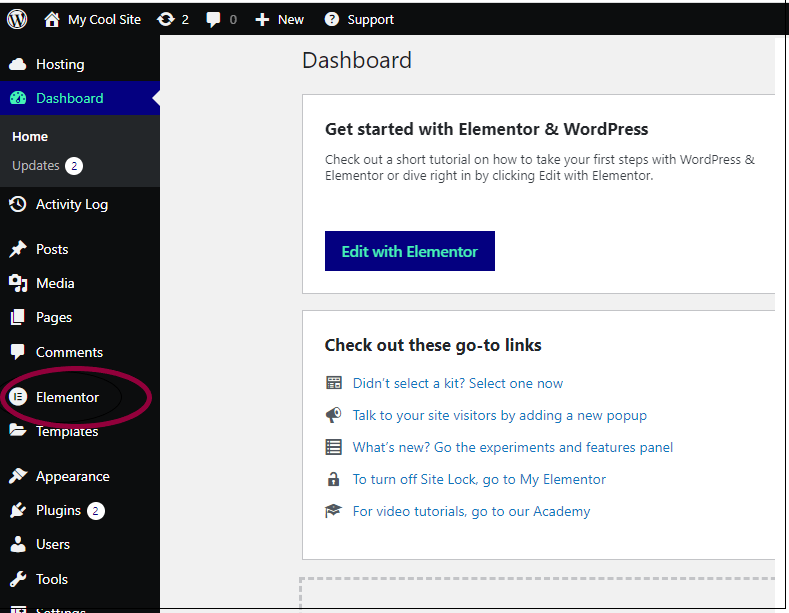Click the Appearance paintbrush icon
The height and width of the screenshot is (613, 789).
pyautogui.click(x=18, y=476)
